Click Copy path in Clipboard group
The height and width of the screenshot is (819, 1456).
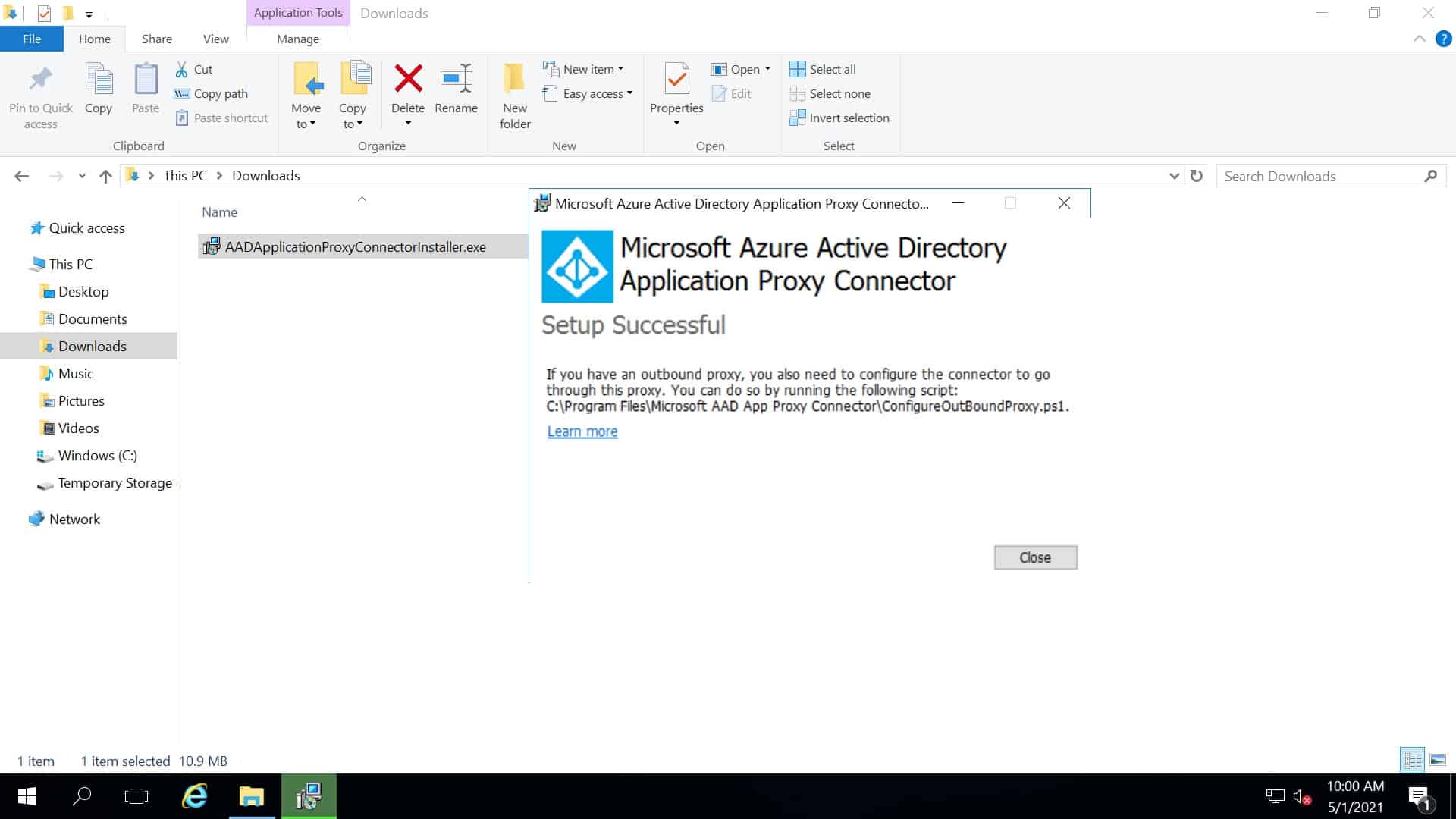coord(211,93)
